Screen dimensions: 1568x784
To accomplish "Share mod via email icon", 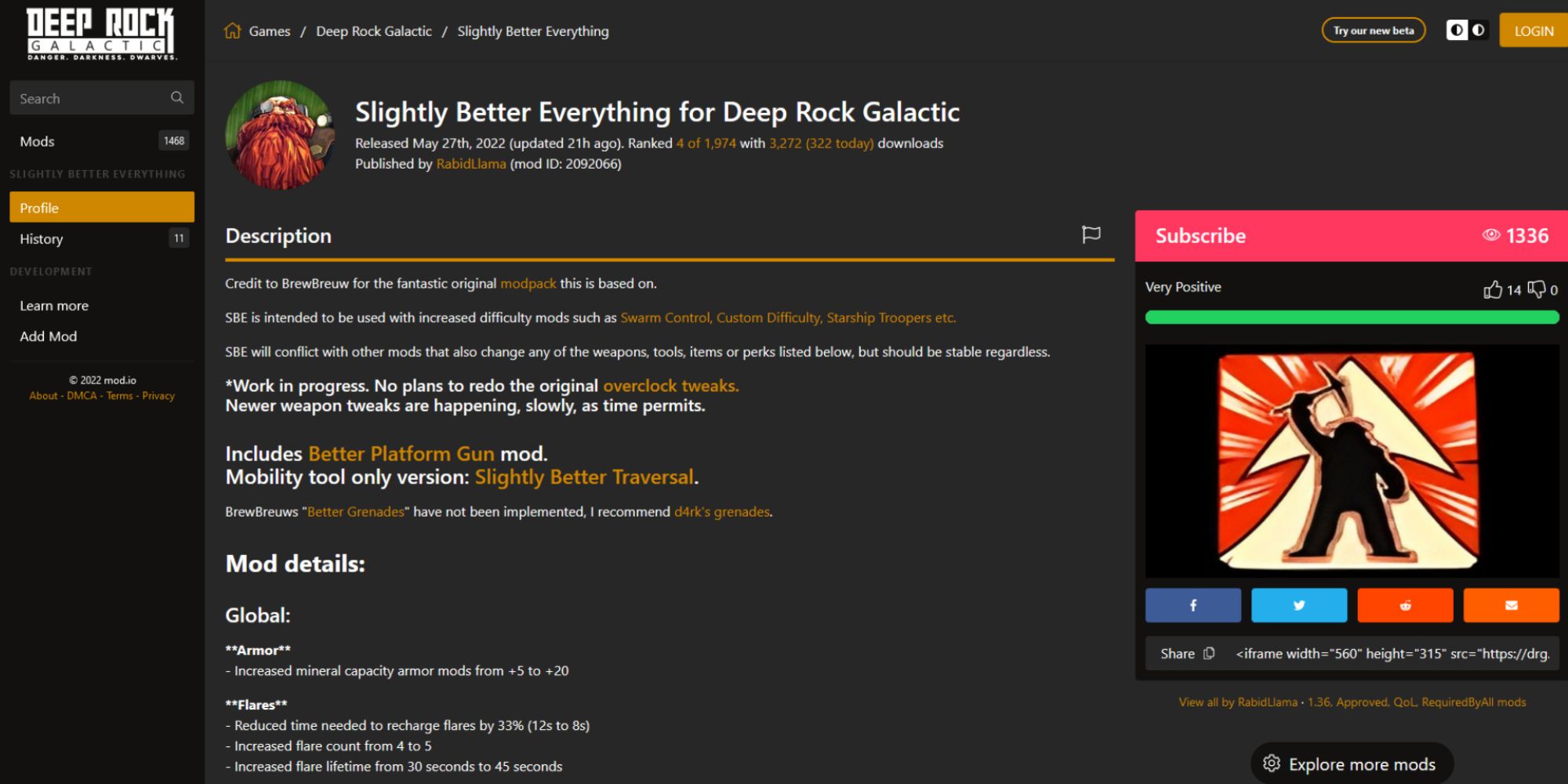I will point(1511,605).
